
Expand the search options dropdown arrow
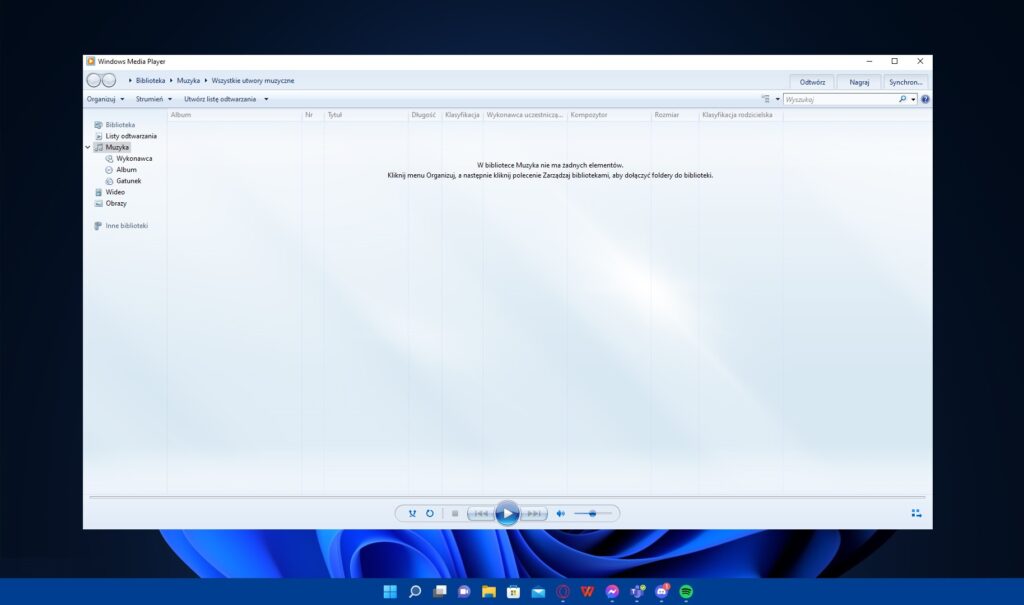[x=913, y=99]
